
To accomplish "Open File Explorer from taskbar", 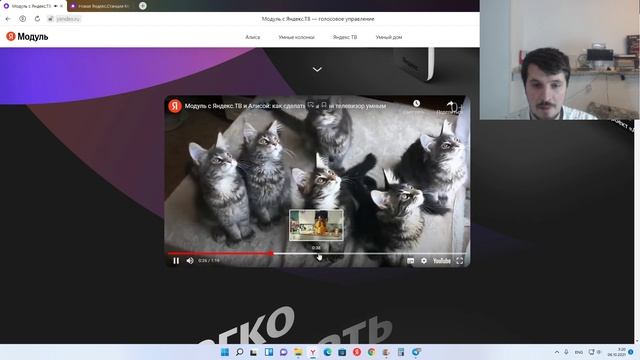I will click(x=298, y=352).
